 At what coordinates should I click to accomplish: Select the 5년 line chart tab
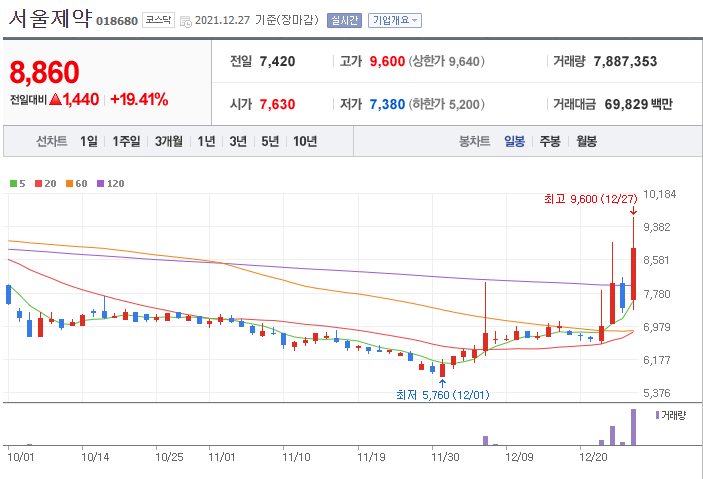(x=270, y=141)
